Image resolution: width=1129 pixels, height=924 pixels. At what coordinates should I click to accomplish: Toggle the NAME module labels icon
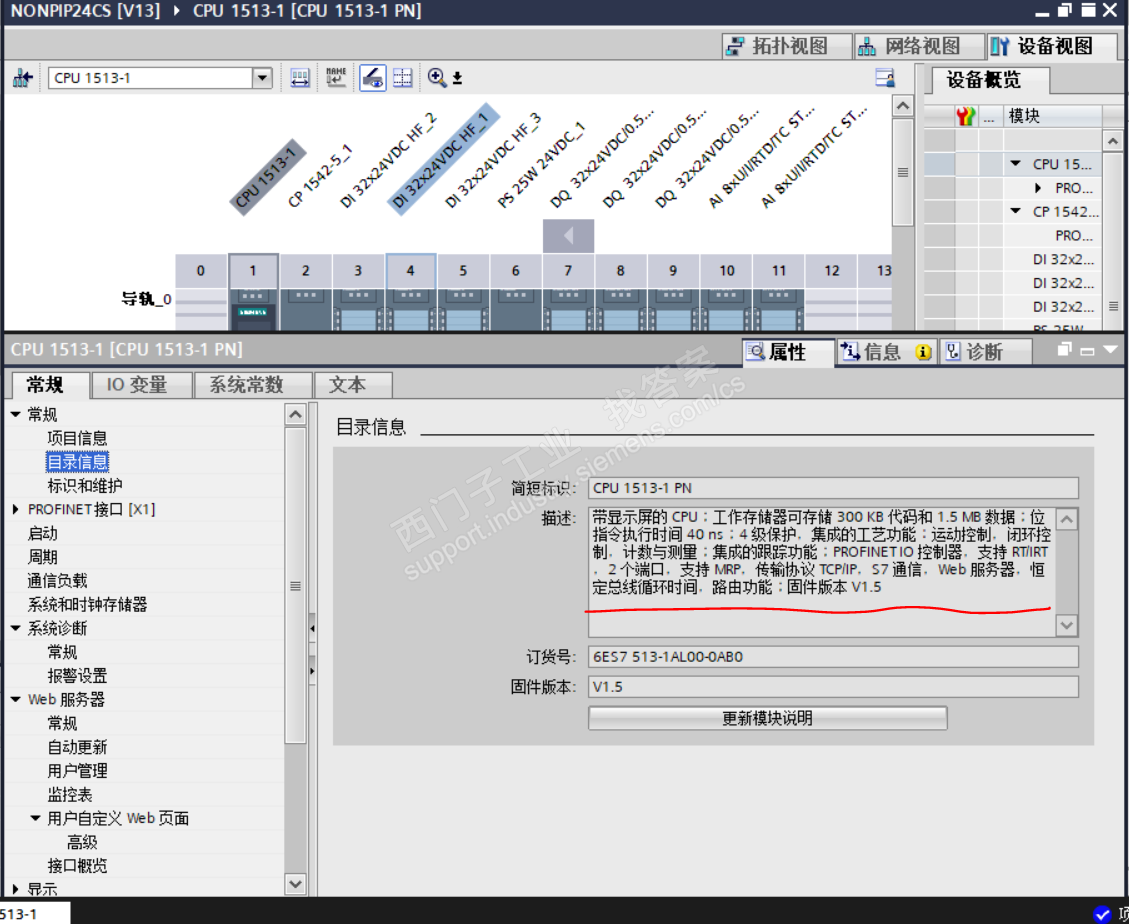[x=336, y=77]
